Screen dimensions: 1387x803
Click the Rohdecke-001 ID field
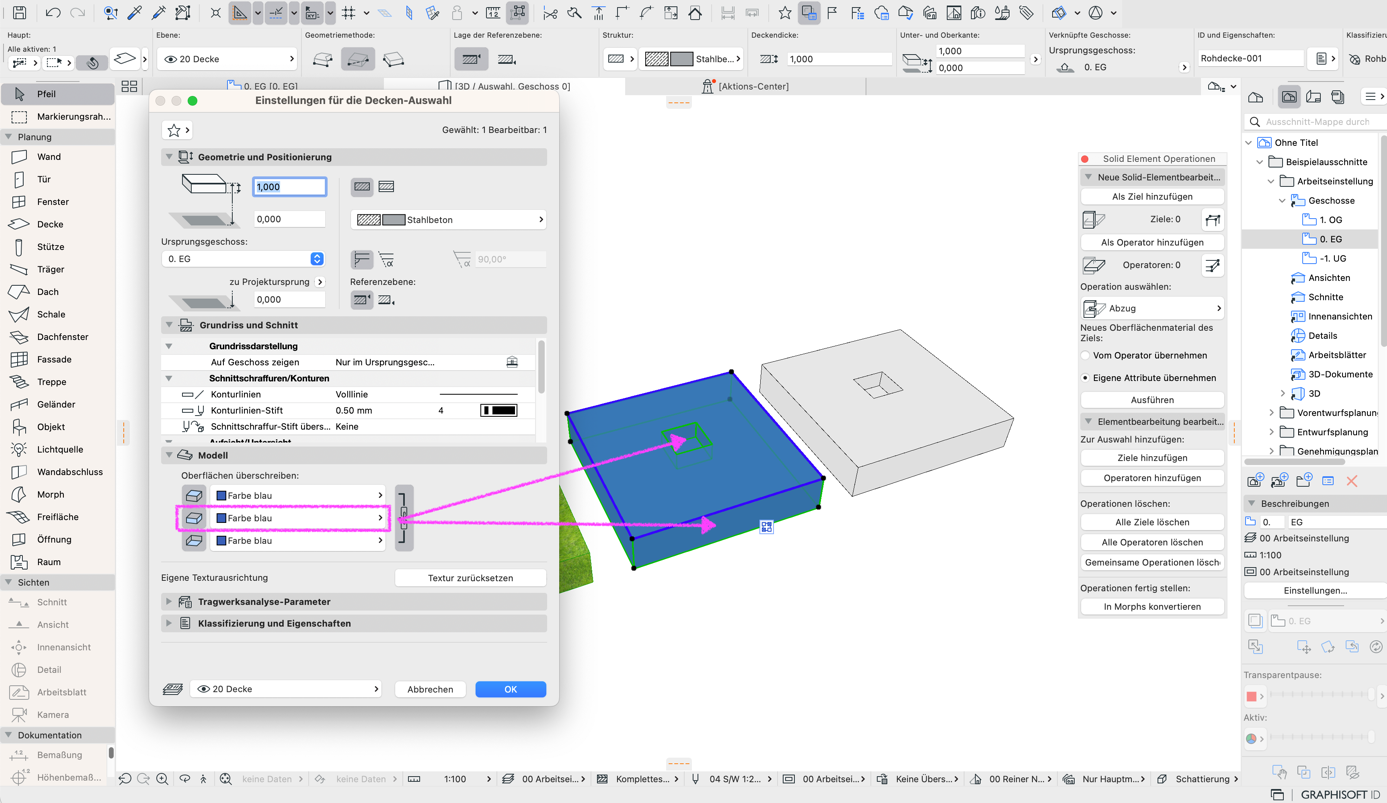(x=1251, y=59)
